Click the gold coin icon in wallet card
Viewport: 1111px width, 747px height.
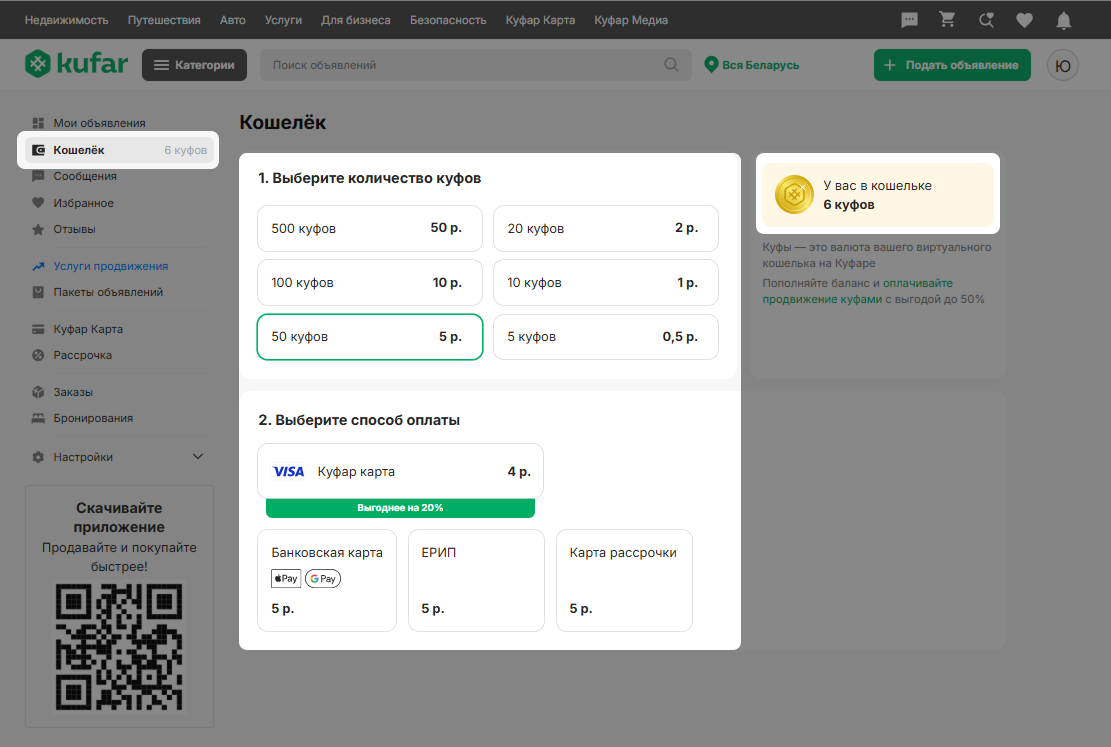tap(794, 194)
